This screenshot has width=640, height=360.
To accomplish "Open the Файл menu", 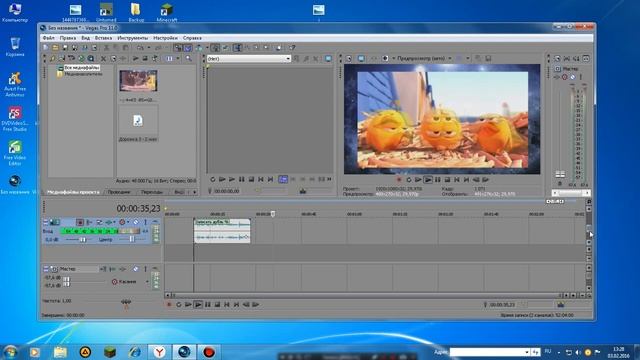I will [49, 38].
